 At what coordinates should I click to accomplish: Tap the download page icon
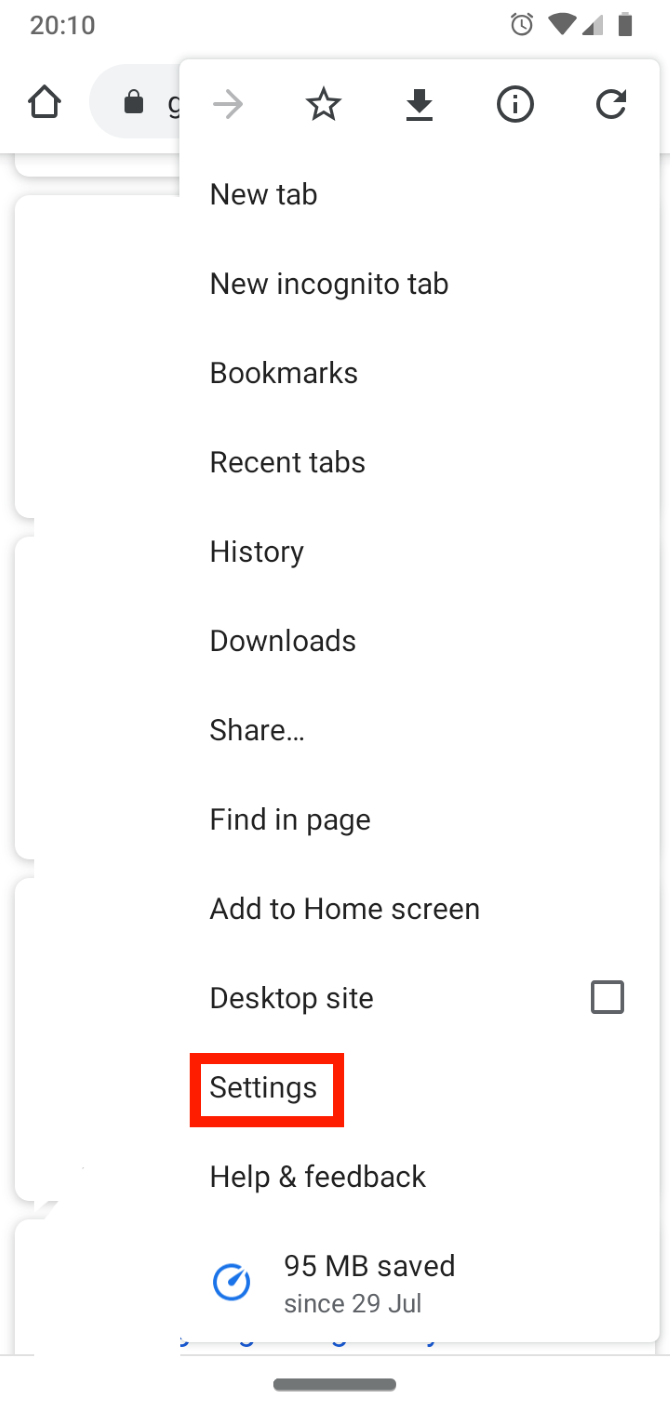pos(419,104)
